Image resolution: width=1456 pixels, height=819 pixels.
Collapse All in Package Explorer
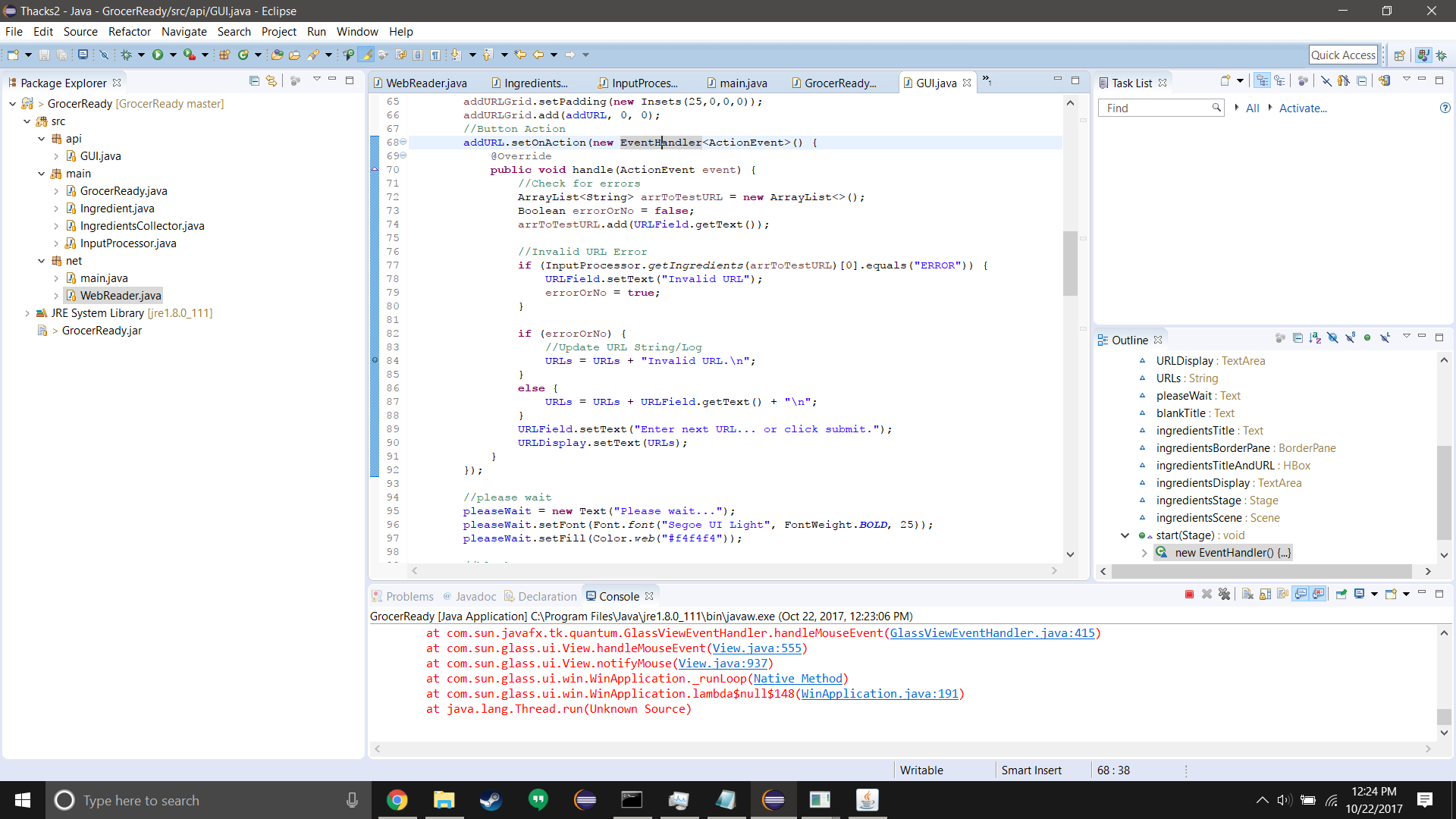pyautogui.click(x=254, y=80)
